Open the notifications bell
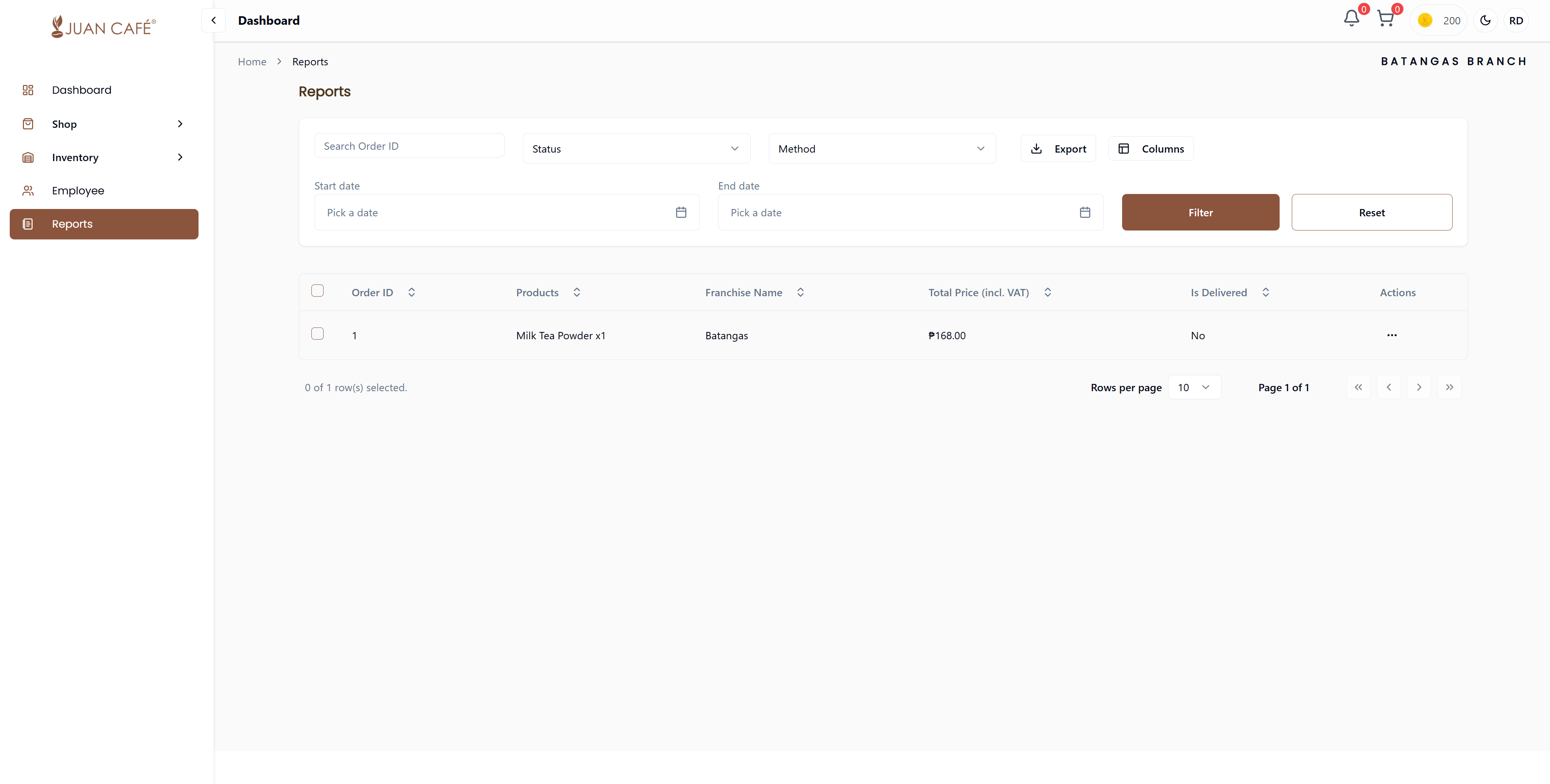This screenshot has height=784, width=1550. coord(1351,19)
